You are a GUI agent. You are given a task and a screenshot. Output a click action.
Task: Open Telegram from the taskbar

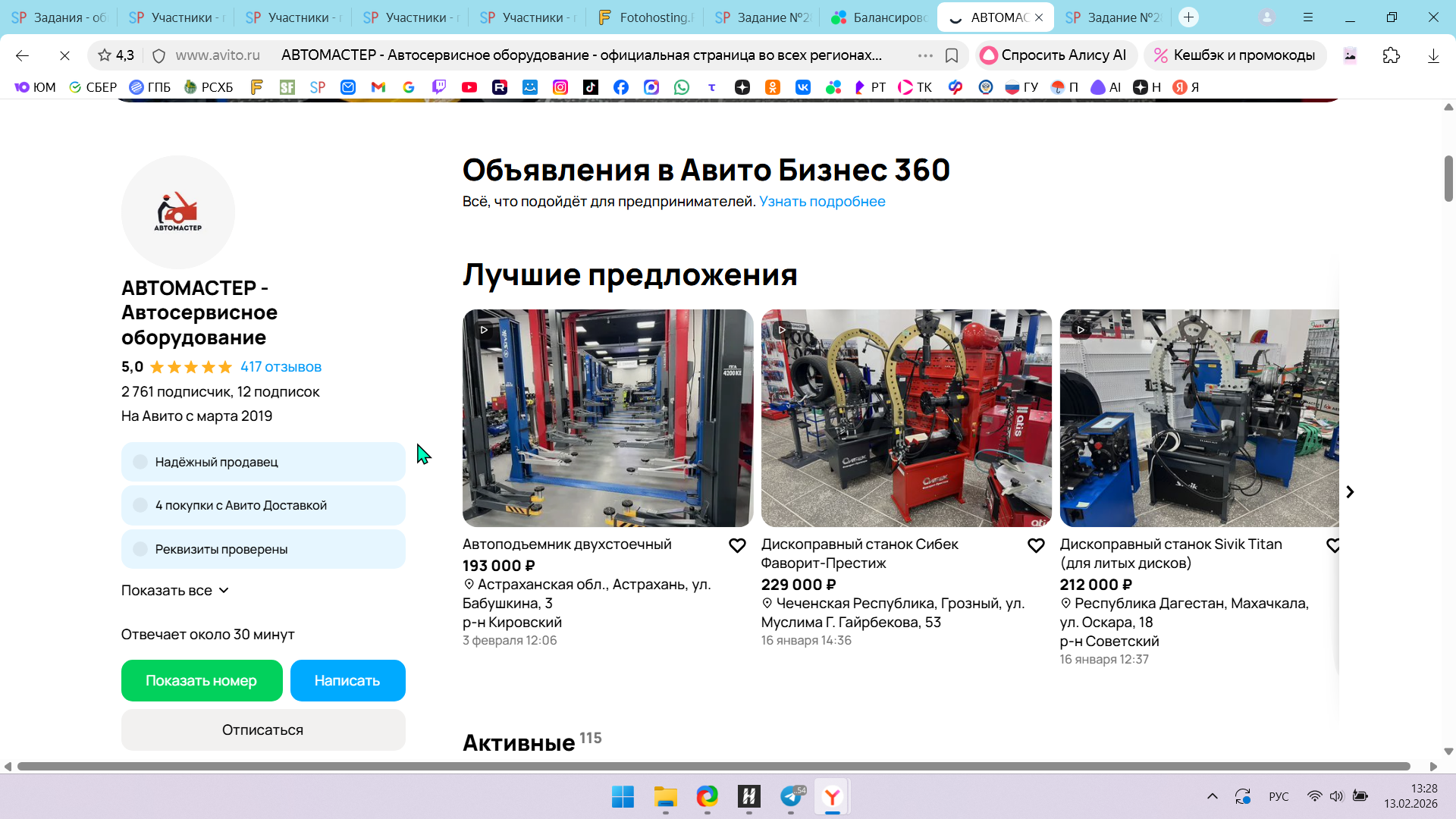point(791,797)
